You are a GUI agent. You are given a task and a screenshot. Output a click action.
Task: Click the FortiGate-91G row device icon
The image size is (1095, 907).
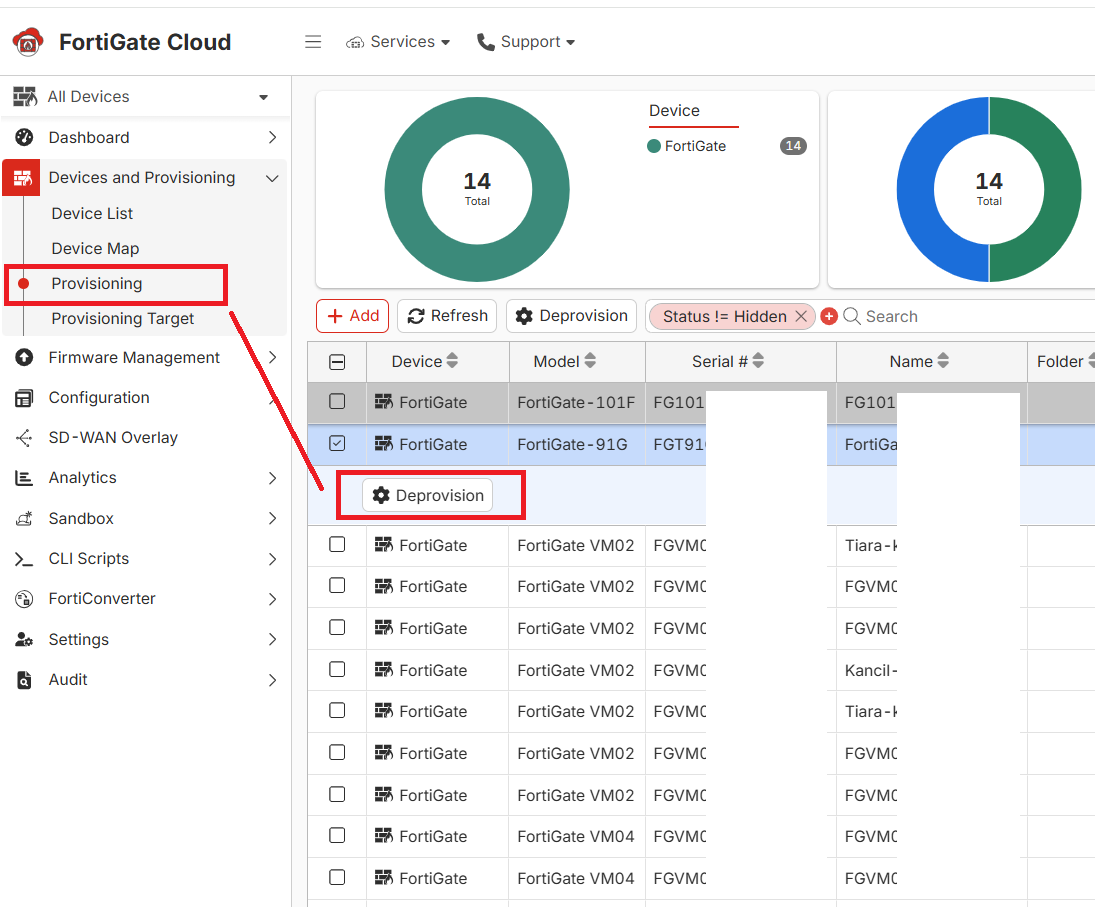click(383, 443)
